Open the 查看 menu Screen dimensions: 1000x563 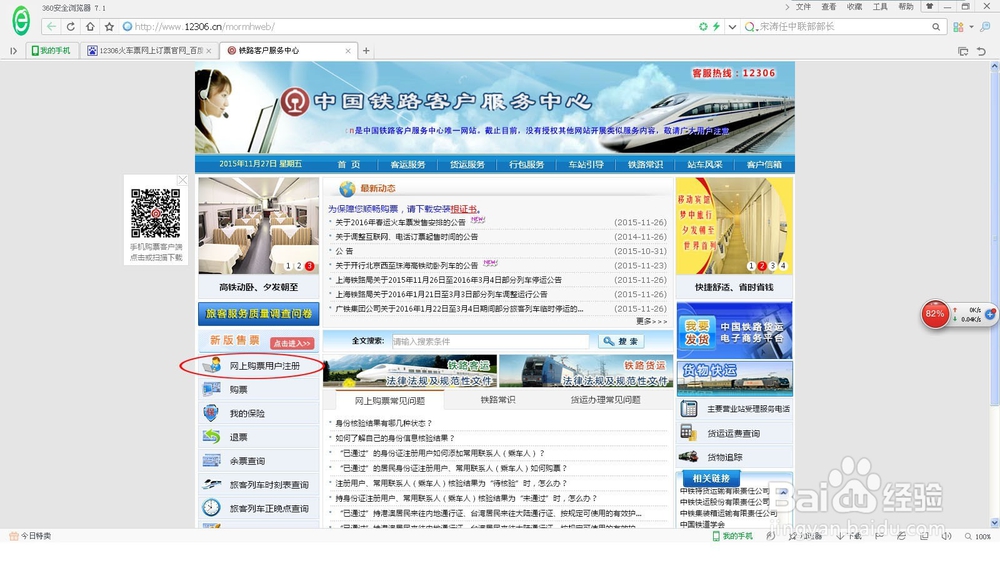829,6
